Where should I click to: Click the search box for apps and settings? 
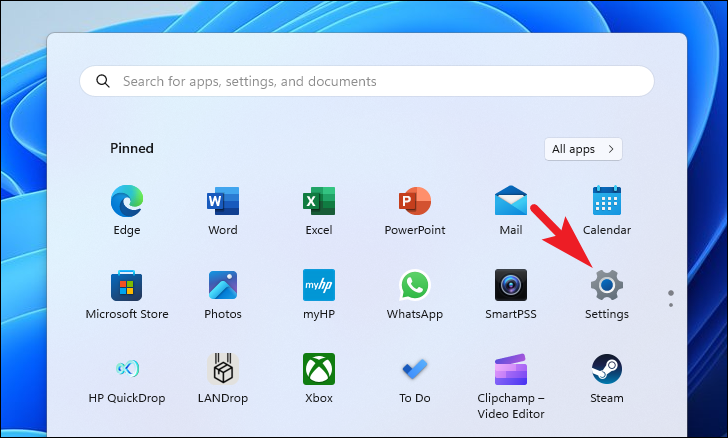coord(367,81)
